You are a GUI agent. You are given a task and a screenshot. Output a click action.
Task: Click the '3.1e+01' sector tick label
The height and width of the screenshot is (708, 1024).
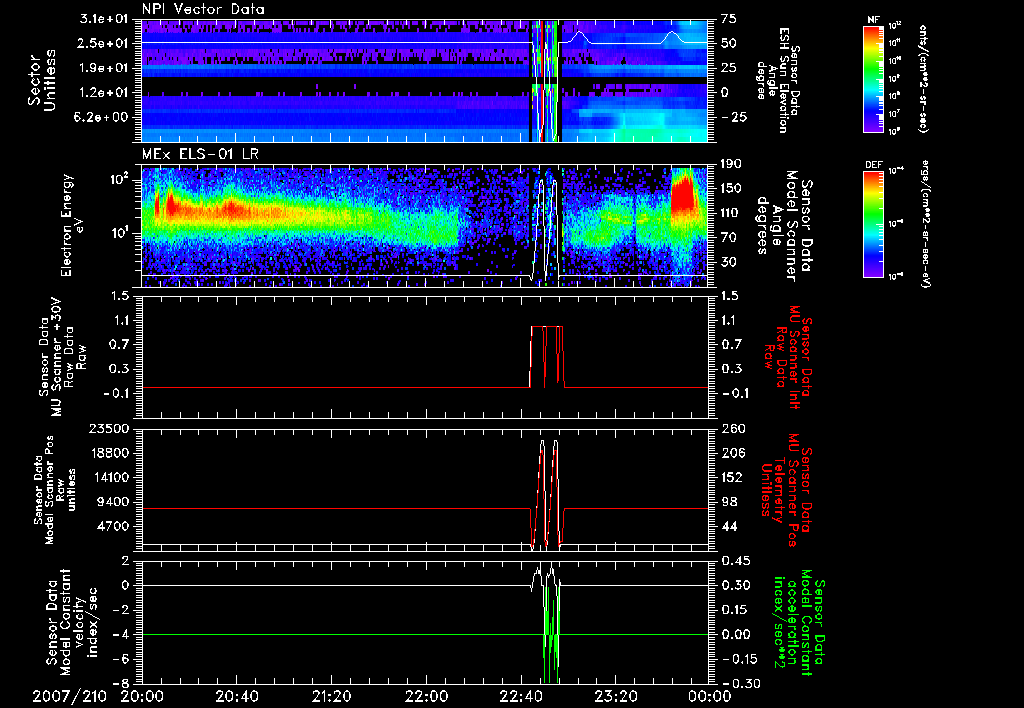(104, 19)
